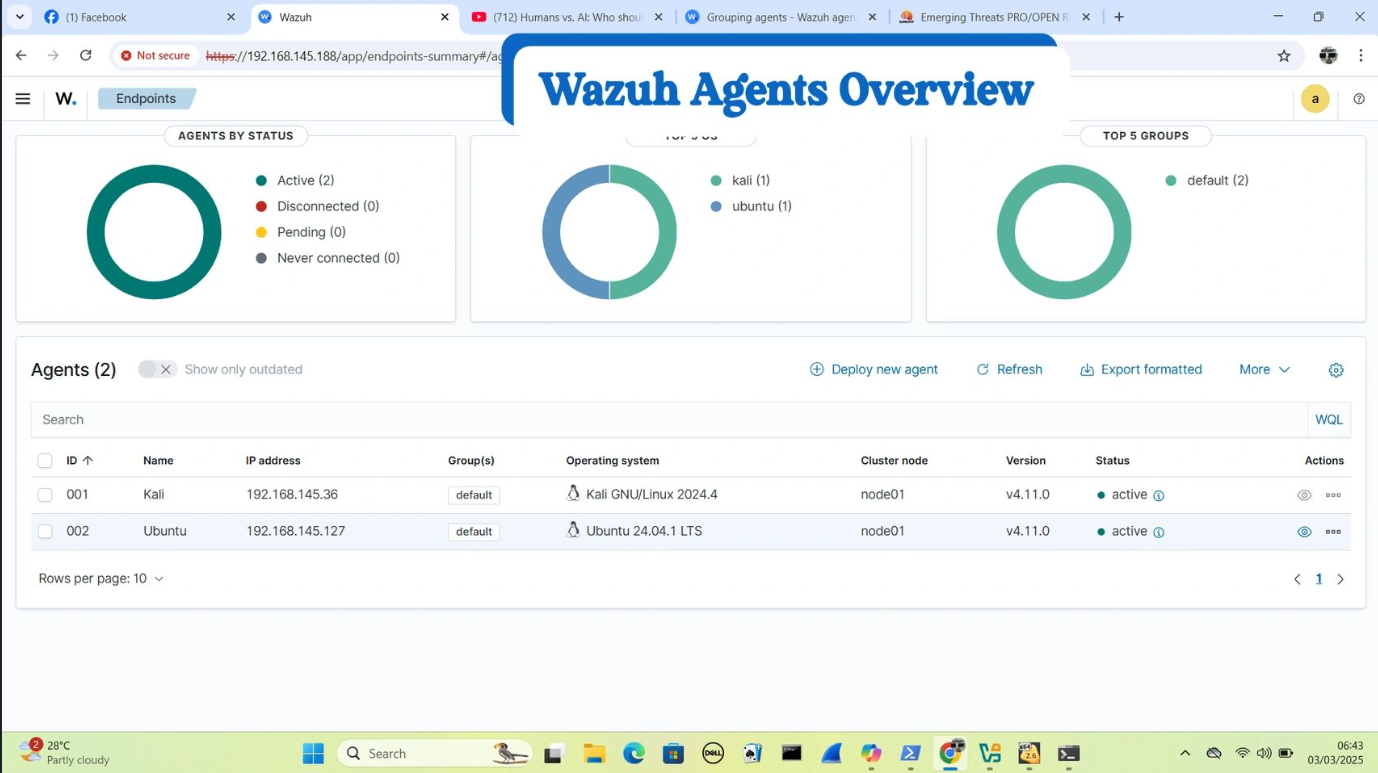Open page 1 pagination link
This screenshot has width=1378, height=773.
tap(1319, 579)
